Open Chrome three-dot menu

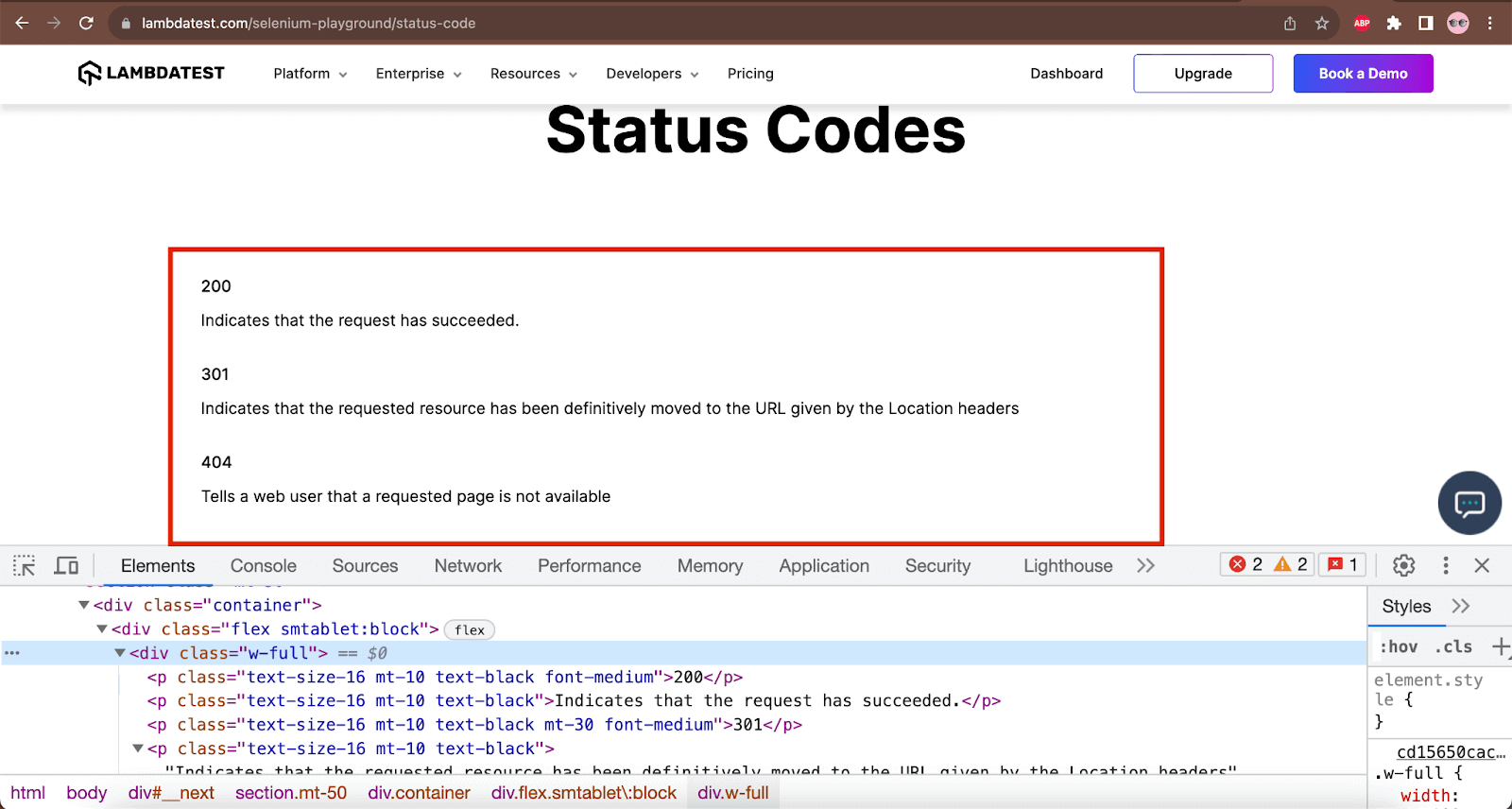click(x=1490, y=24)
